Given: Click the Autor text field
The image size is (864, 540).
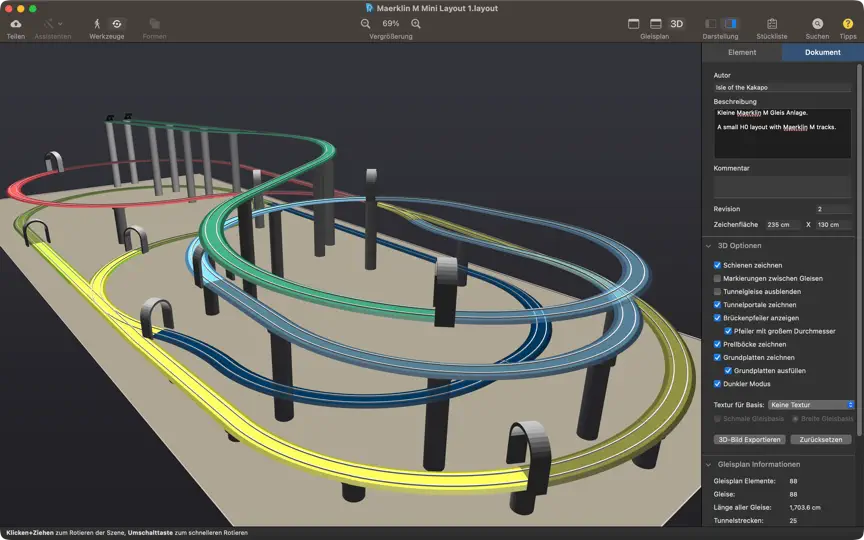Looking at the screenshot, I should [x=782, y=88].
